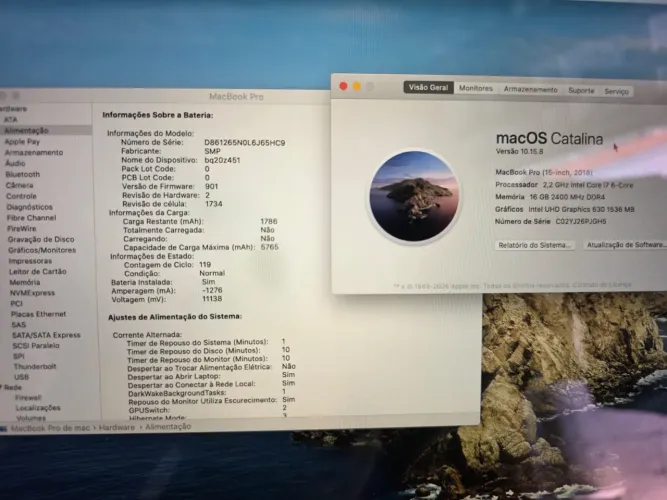Click MacBook Pro de mac in the path bar
The width and height of the screenshot is (667, 500).
pyautogui.click(x=50, y=428)
